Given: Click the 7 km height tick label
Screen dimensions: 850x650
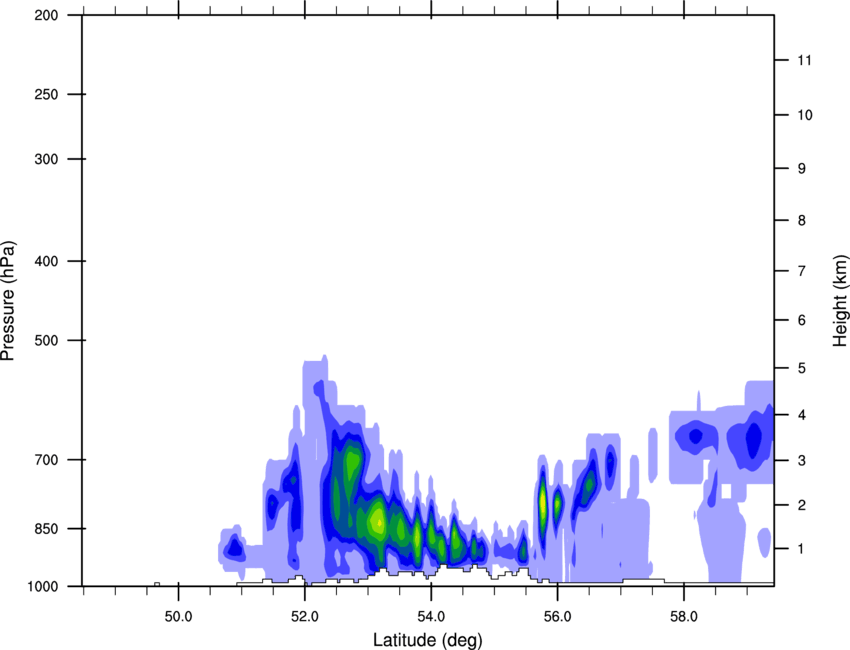Looking at the screenshot, I should (802, 270).
